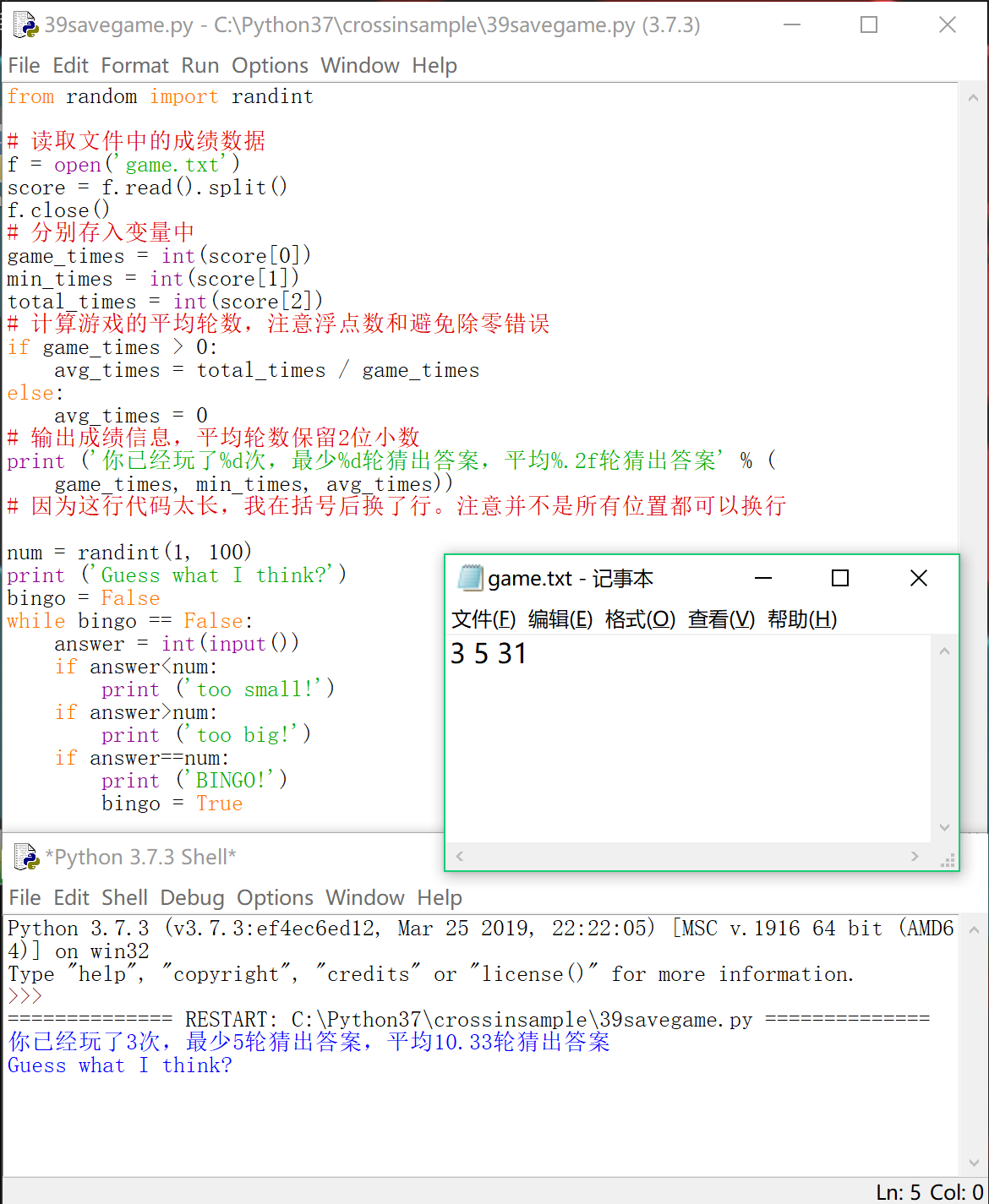Viewport: 989px width, 1204px height.
Task: Open Debug menu in Python Shell
Action: (x=192, y=897)
